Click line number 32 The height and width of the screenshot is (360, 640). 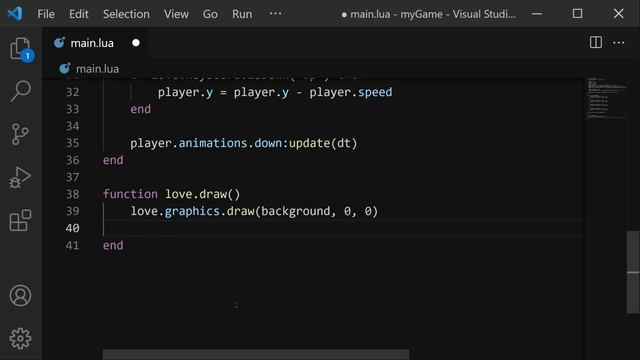point(73,92)
